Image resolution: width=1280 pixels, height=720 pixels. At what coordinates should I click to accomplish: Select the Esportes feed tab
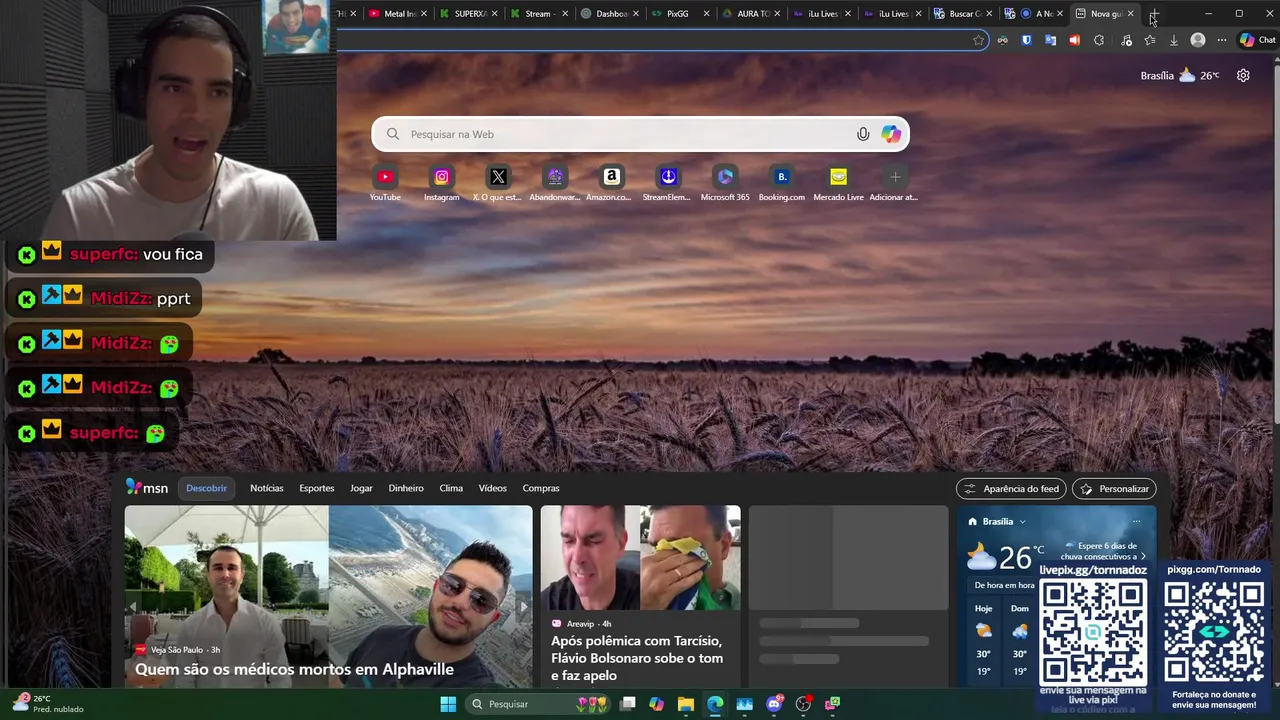[x=316, y=488]
